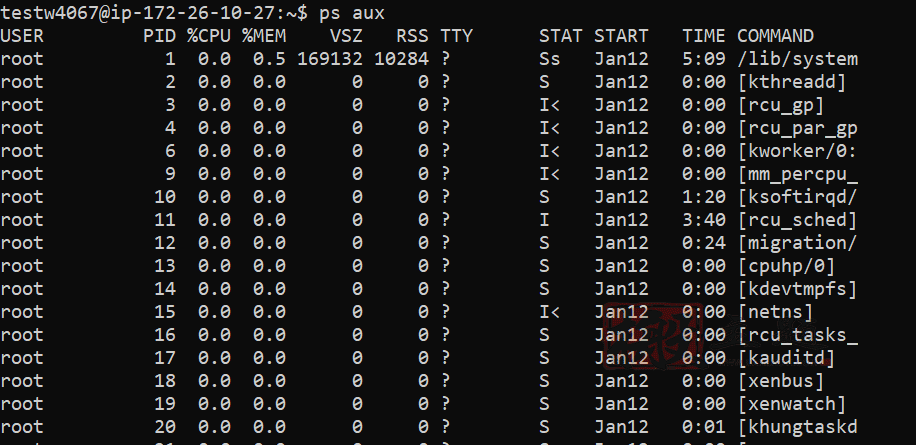
Task: Click the [rcu_tasks_ command entry
Action: coord(797,335)
